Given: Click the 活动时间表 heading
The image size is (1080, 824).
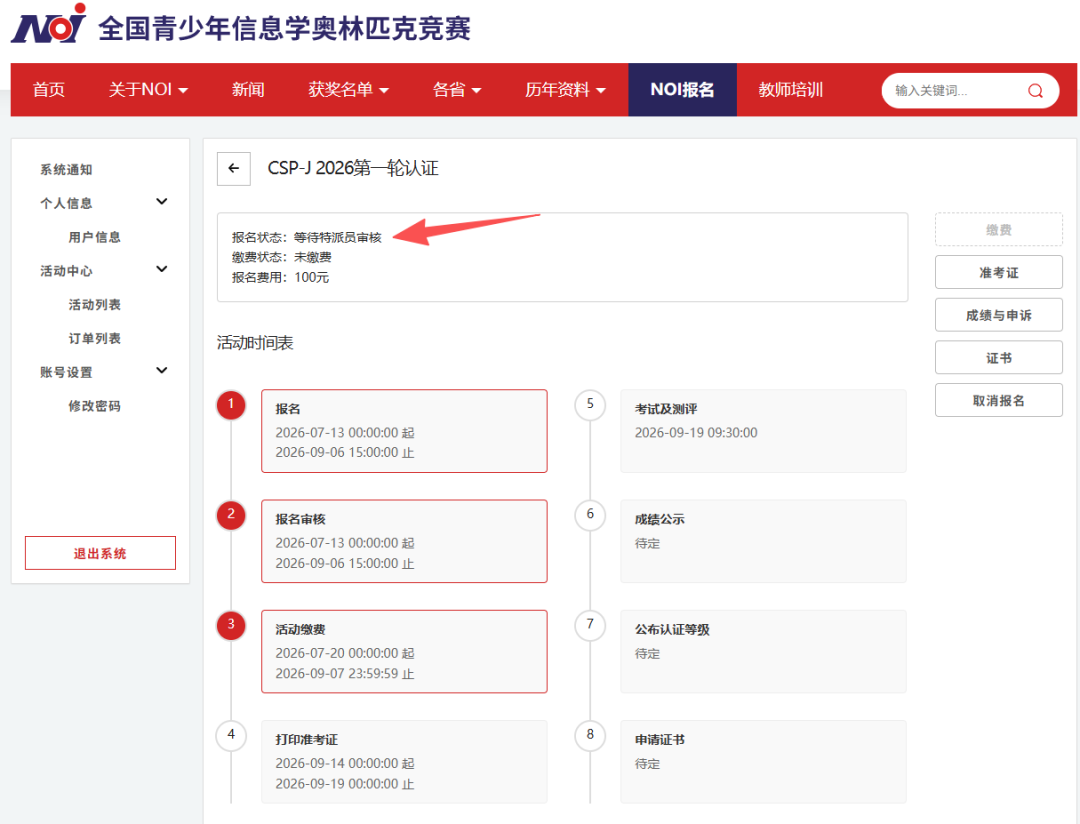Looking at the screenshot, I should pos(256,343).
